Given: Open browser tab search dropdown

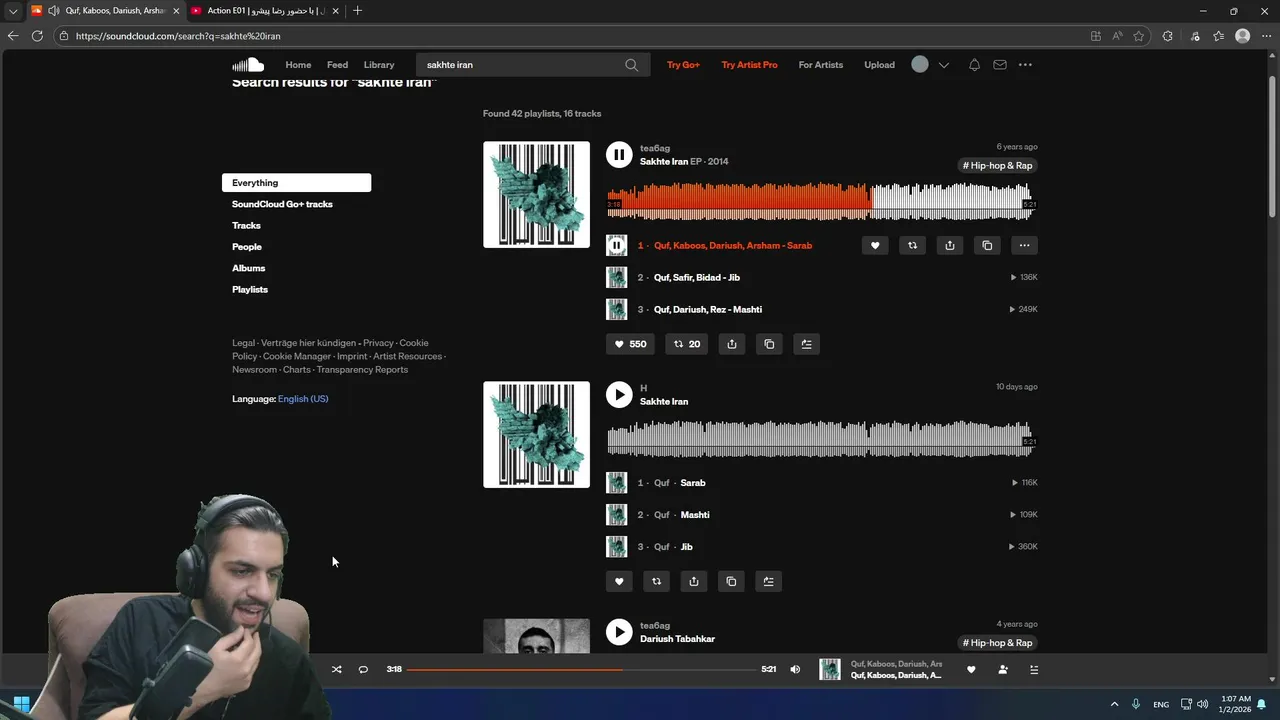Looking at the screenshot, I should point(13,11).
